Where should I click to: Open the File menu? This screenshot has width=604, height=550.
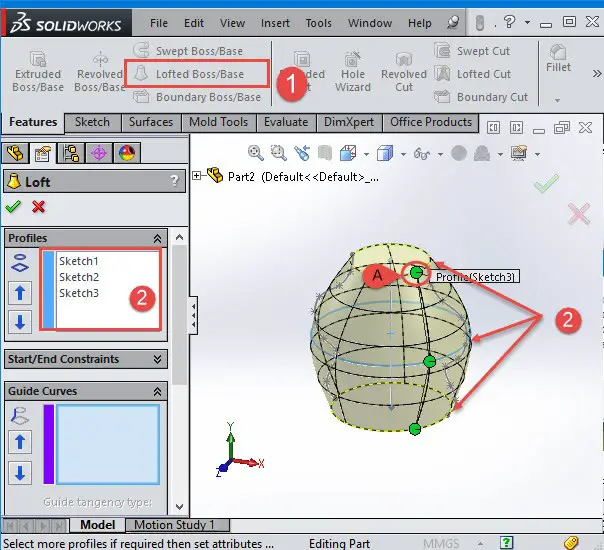pyautogui.click(x=159, y=23)
